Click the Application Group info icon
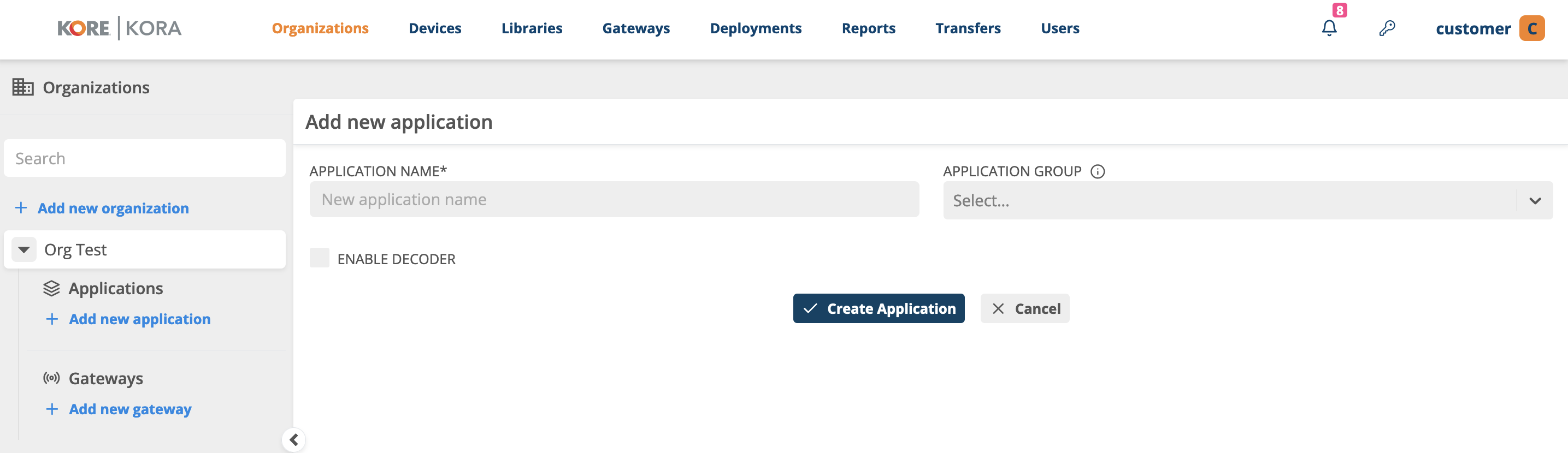This screenshot has width=1568, height=453. 1098,171
